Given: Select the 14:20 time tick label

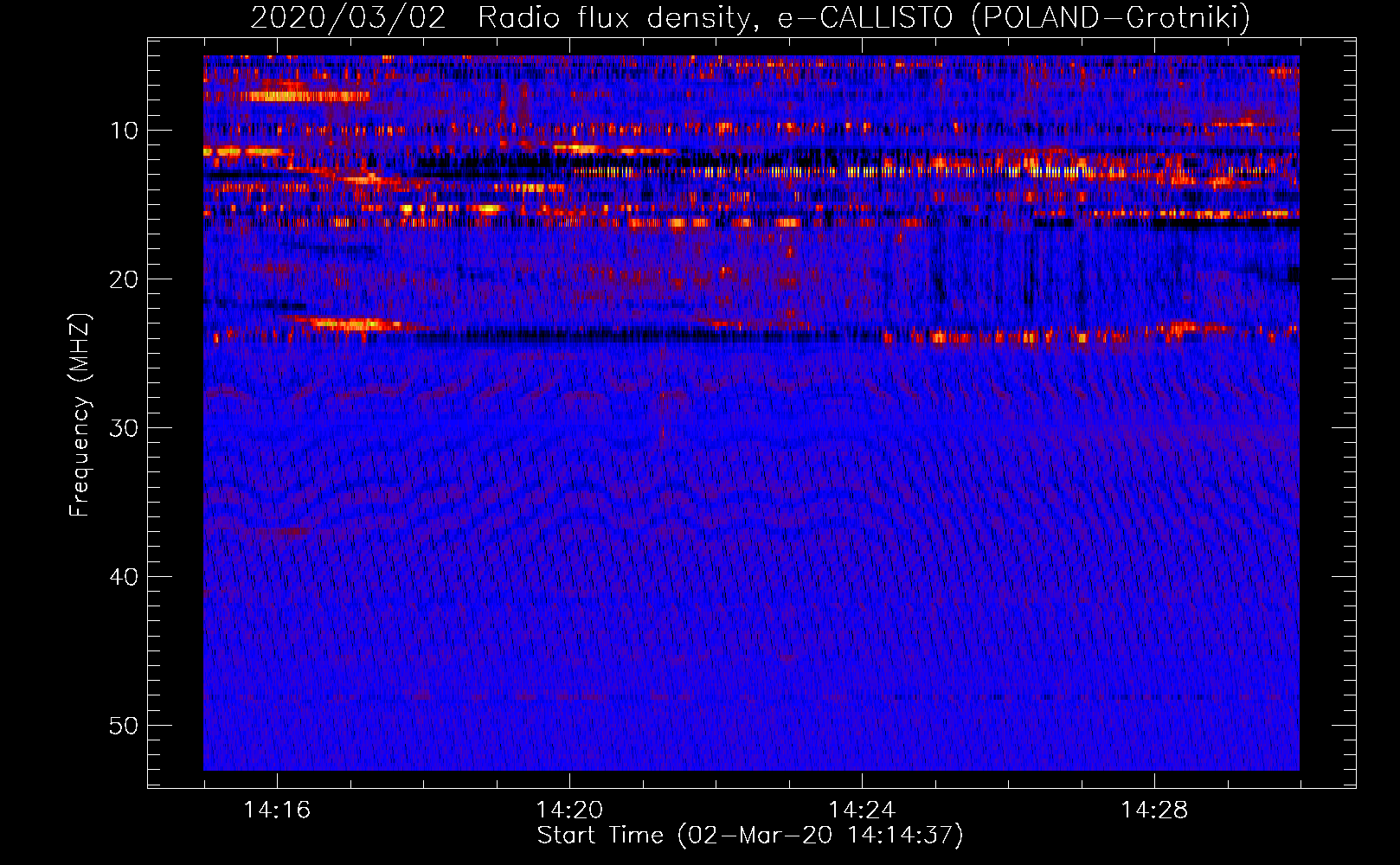Looking at the screenshot, I should tap(569, 811).
